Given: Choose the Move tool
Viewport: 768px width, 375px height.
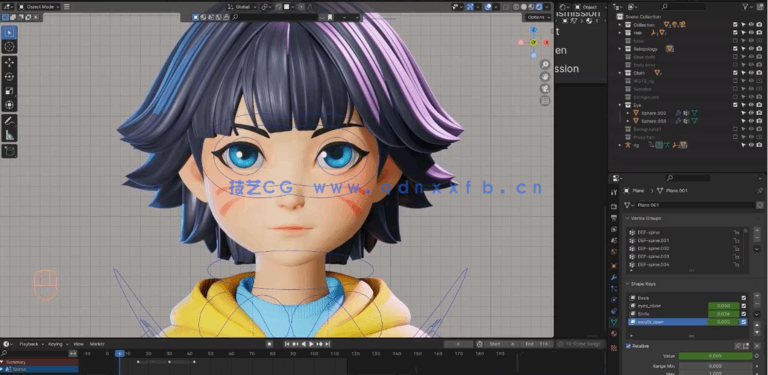Looking at the screenshot, I should [9, 62].
